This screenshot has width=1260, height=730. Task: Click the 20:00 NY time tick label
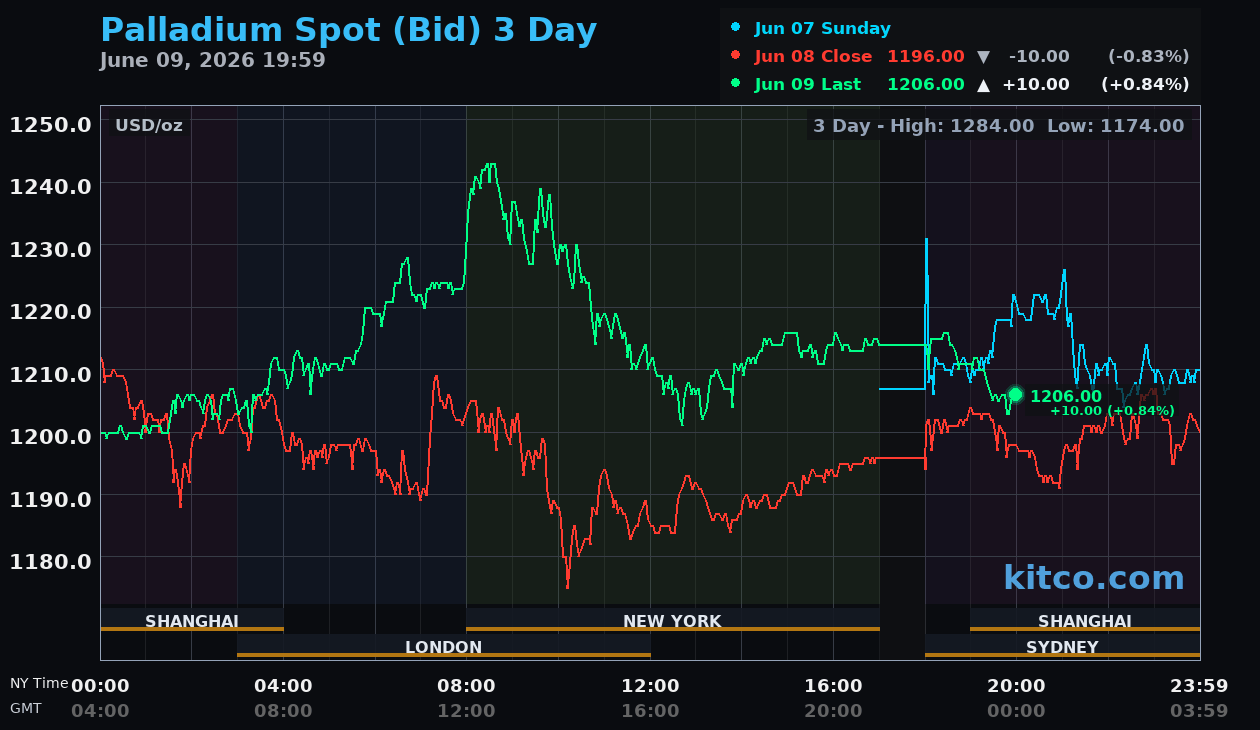point(1017,686)
